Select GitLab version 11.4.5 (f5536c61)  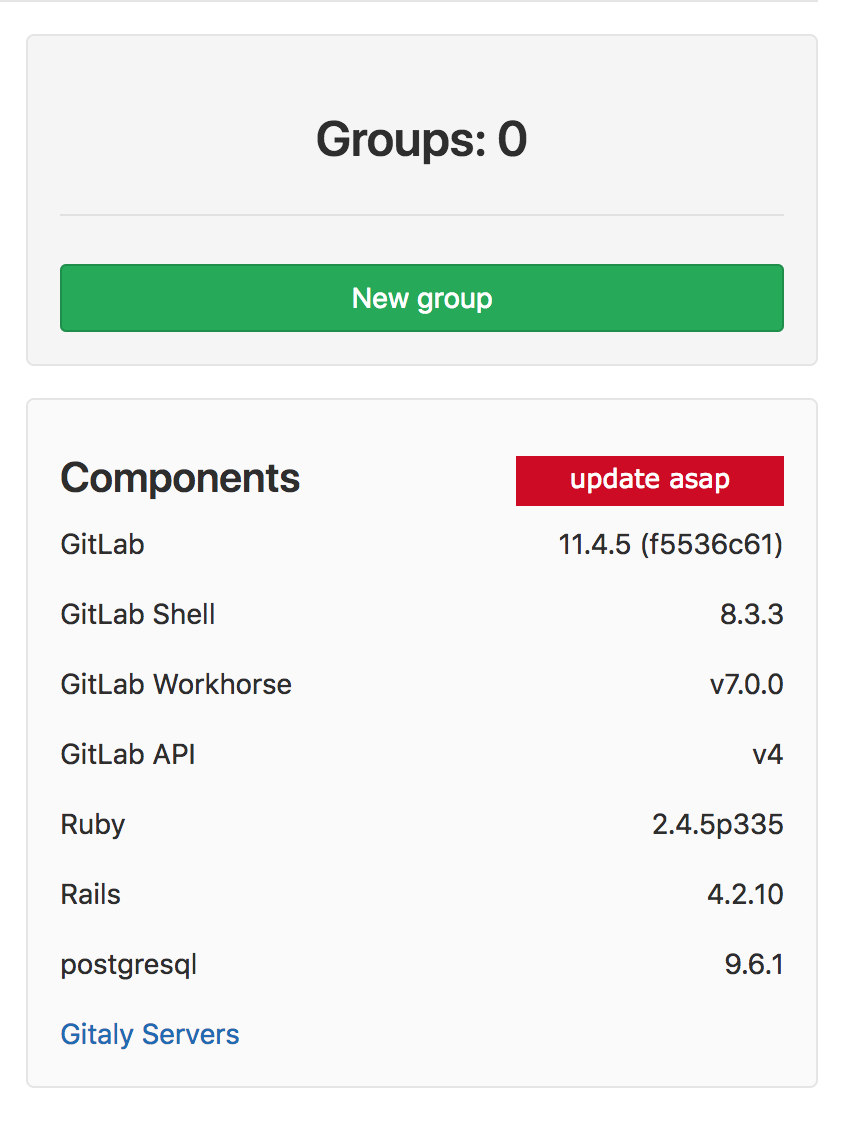click(x=671, y=544)
